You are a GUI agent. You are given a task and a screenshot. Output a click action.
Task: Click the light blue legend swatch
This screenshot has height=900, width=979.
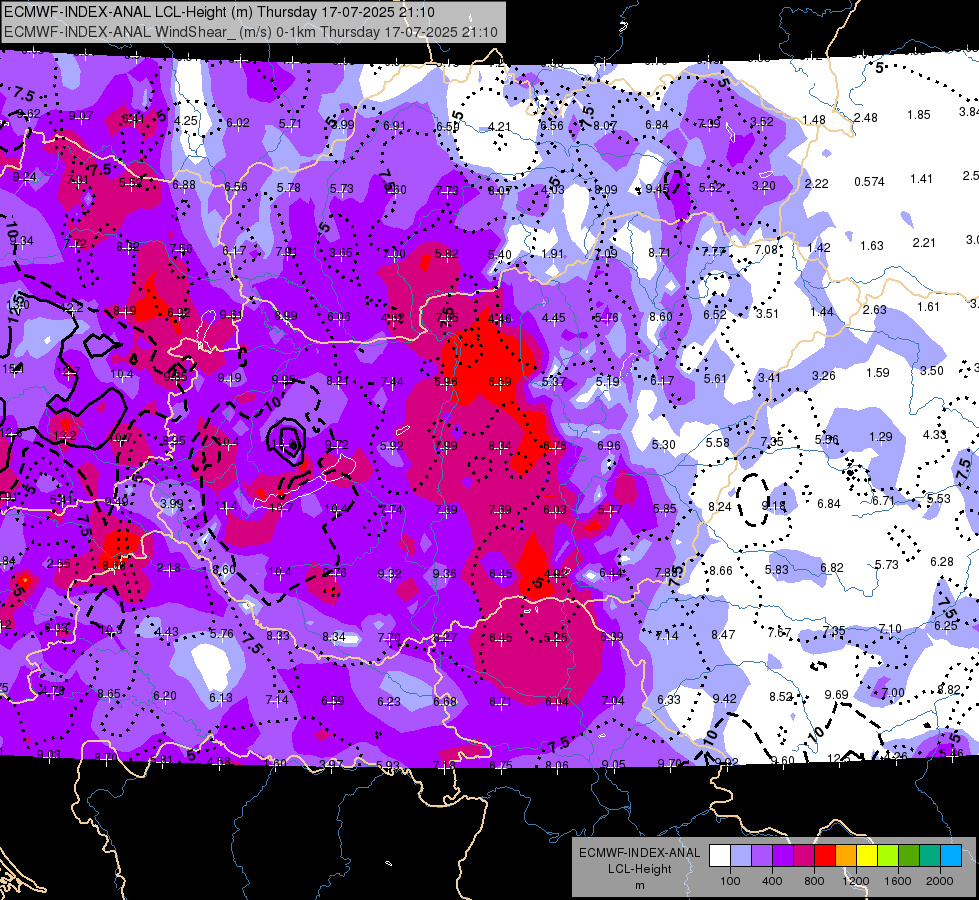click(740, 855)
